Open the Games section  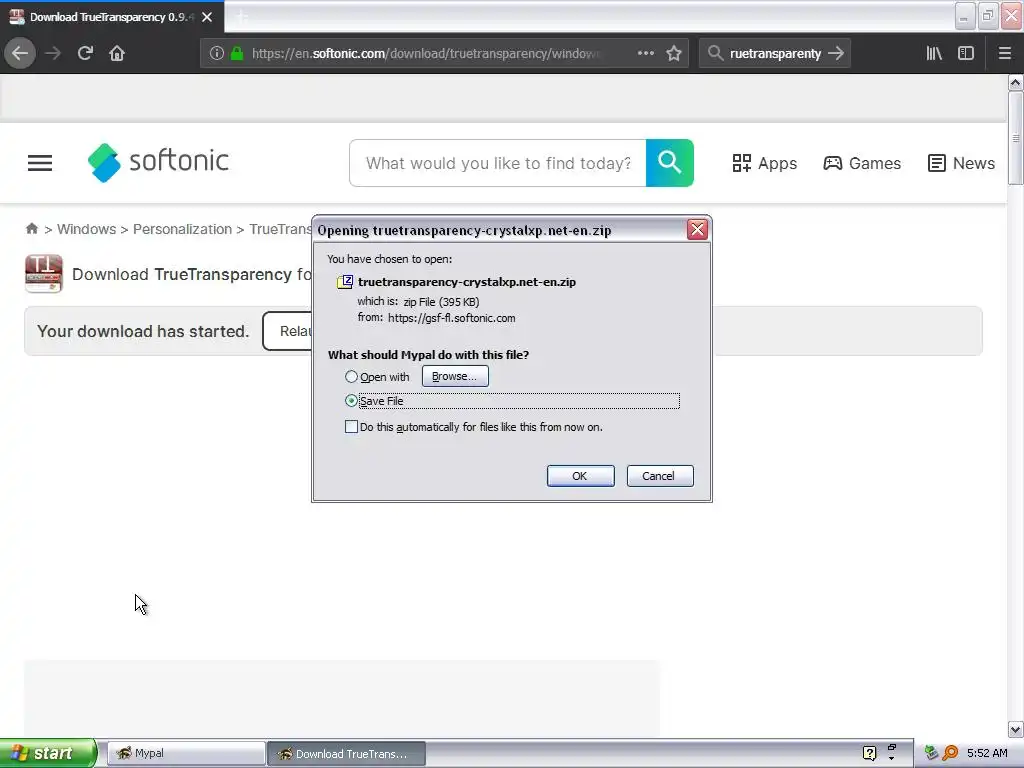point(862,163)
